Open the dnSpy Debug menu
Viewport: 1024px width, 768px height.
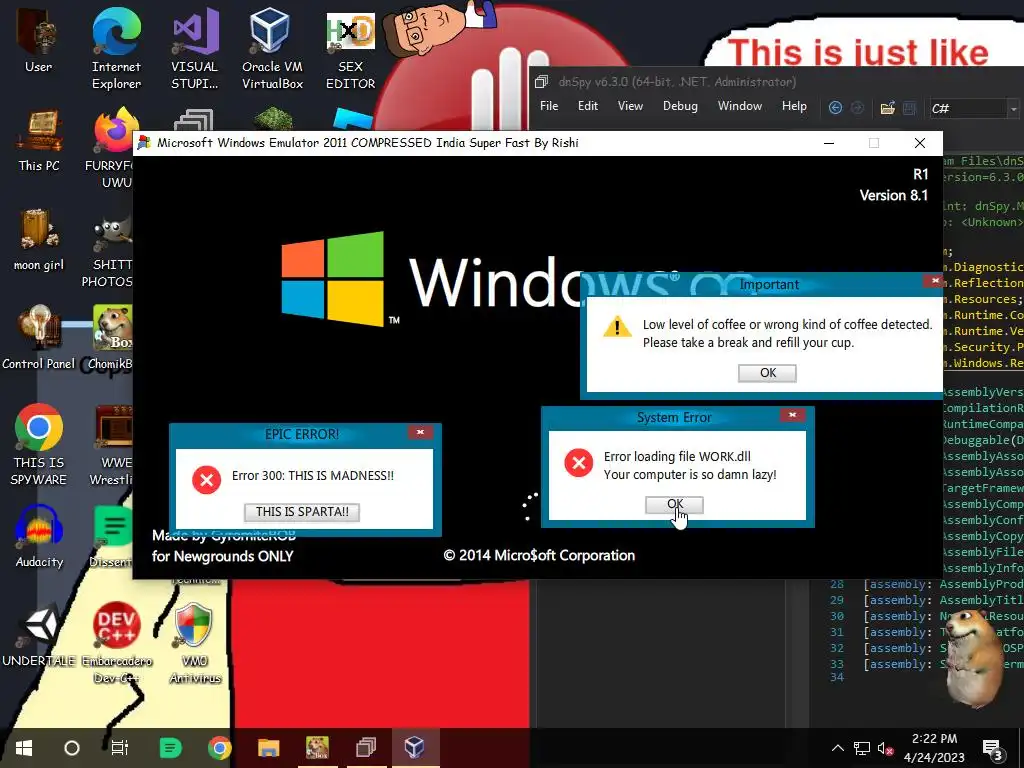coord(680,106)
